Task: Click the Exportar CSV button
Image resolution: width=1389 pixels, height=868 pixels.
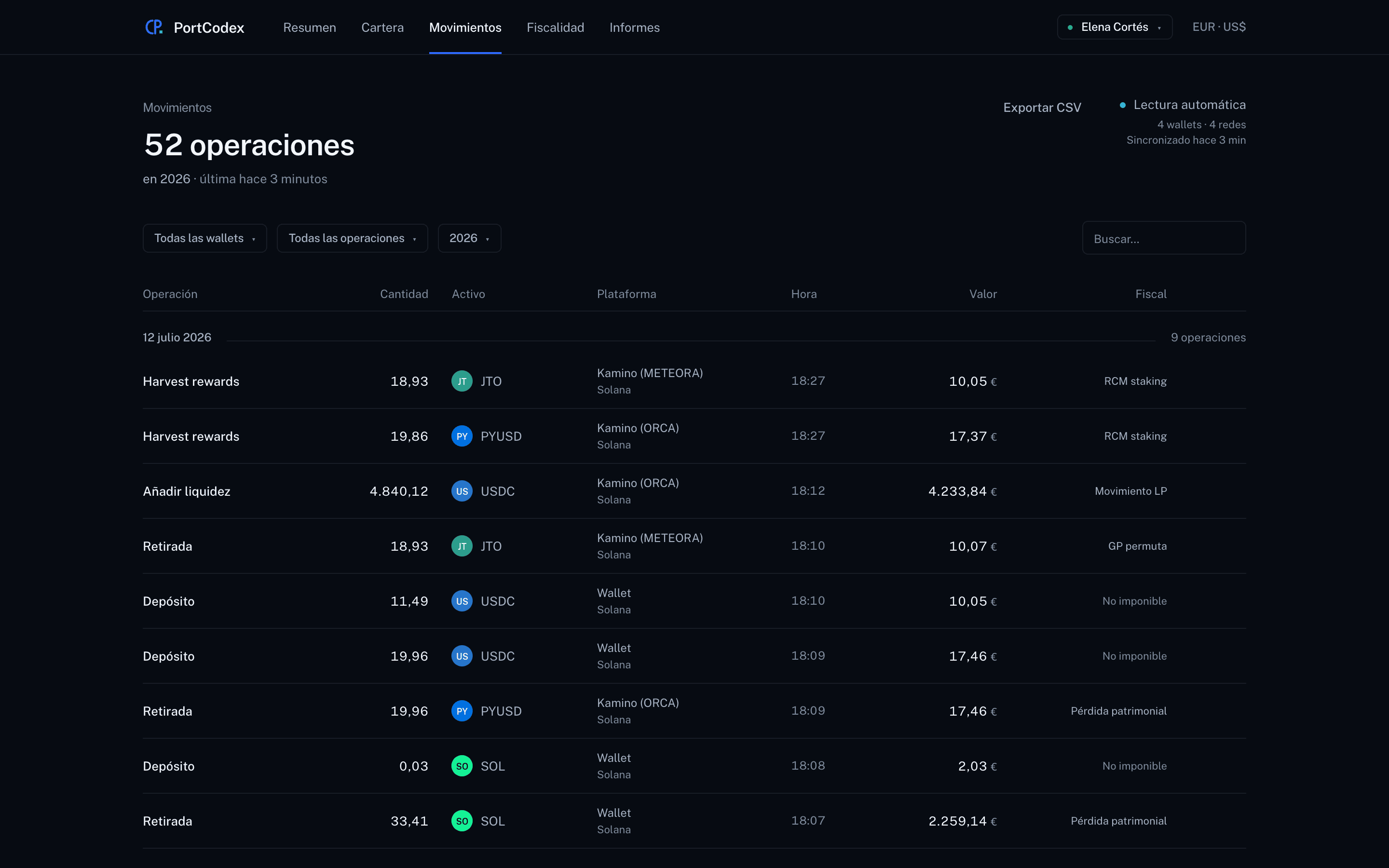Action: tap(1042, 108)
